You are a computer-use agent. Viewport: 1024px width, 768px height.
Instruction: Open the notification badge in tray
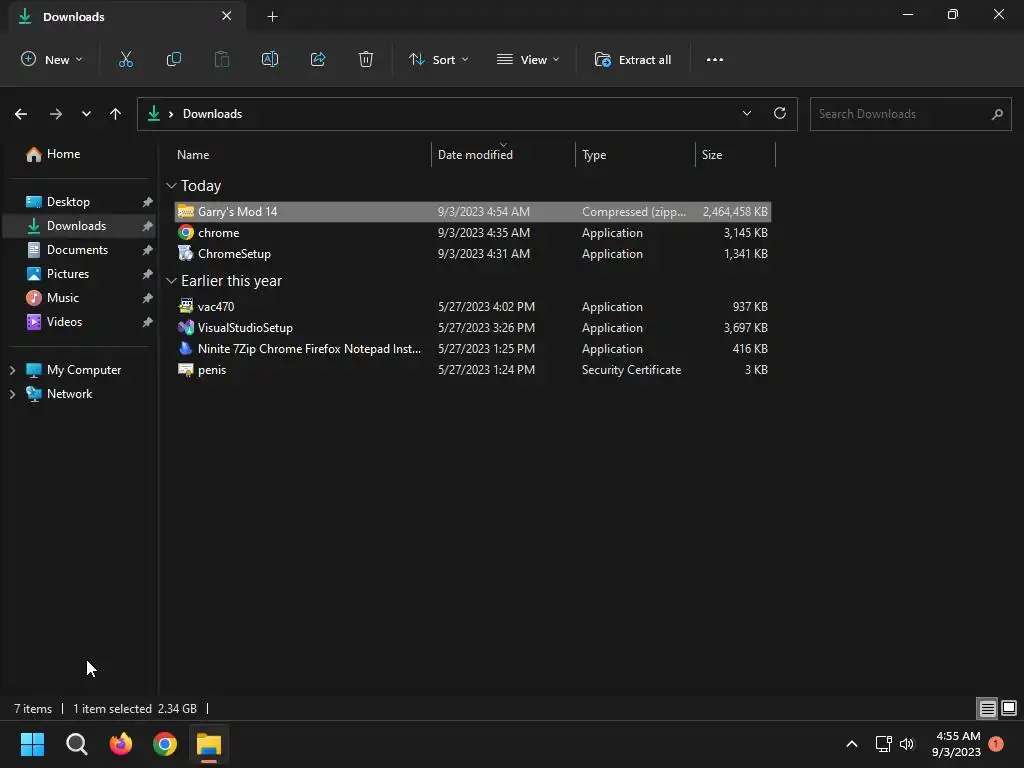(x=996, y=744)
